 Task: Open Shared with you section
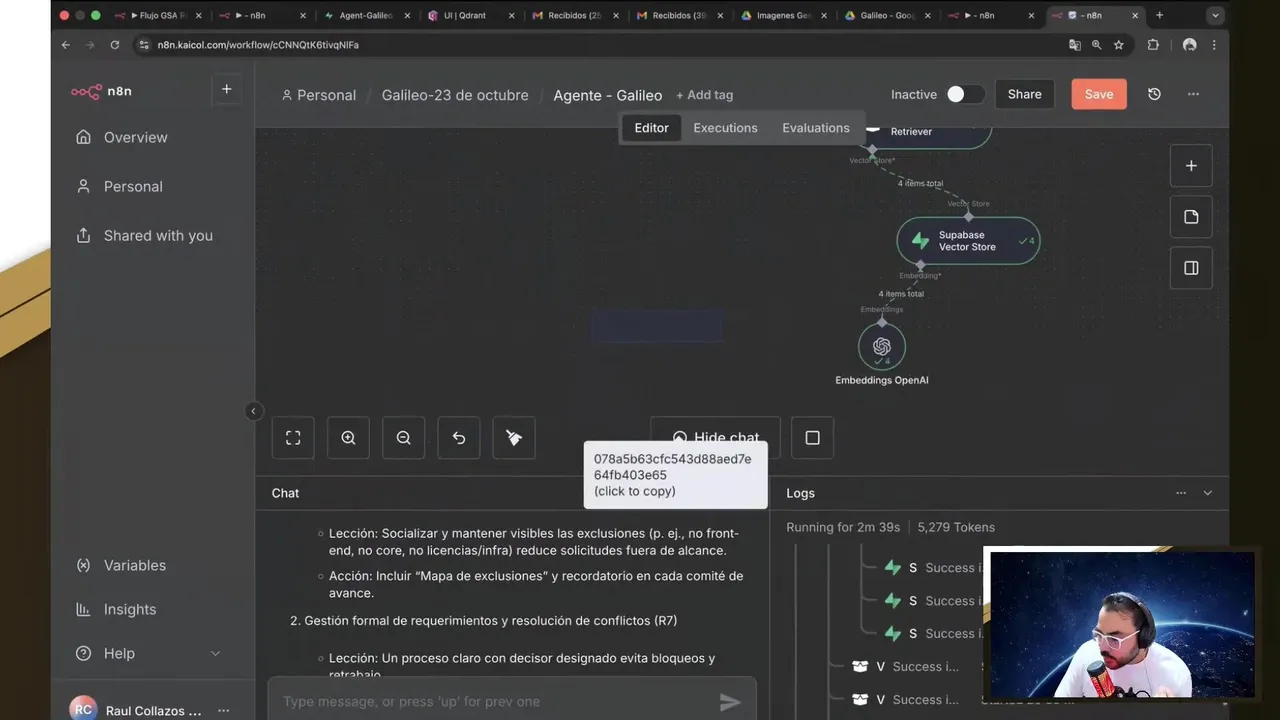point(158,235)
